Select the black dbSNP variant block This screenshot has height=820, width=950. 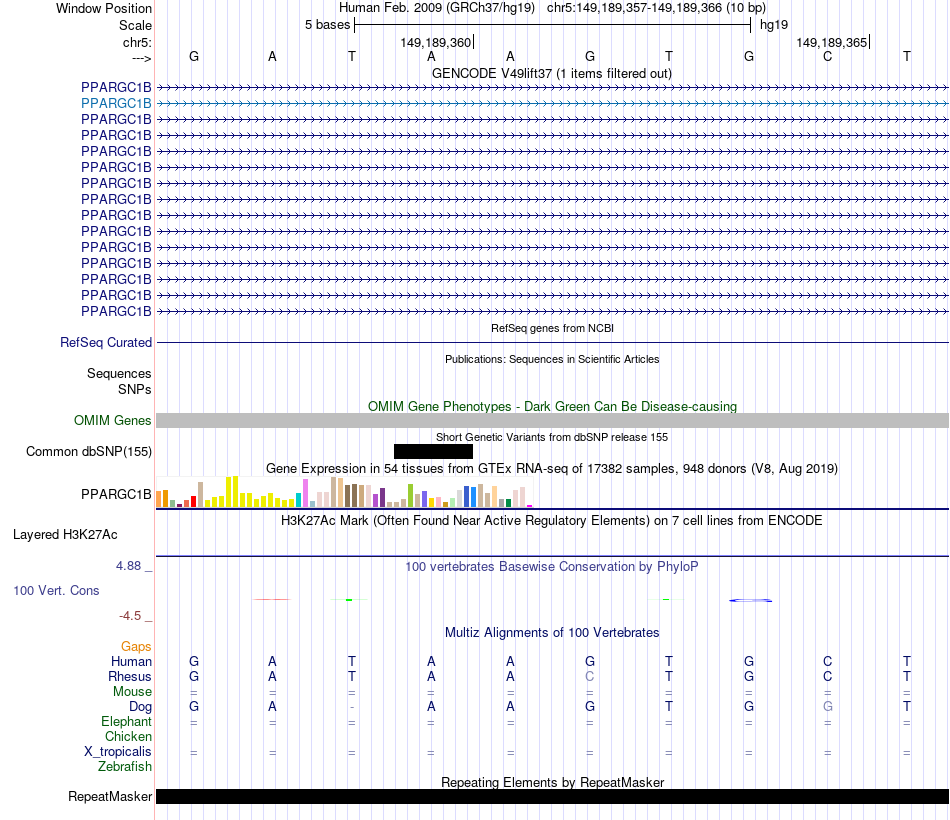(x=433, y=452)
